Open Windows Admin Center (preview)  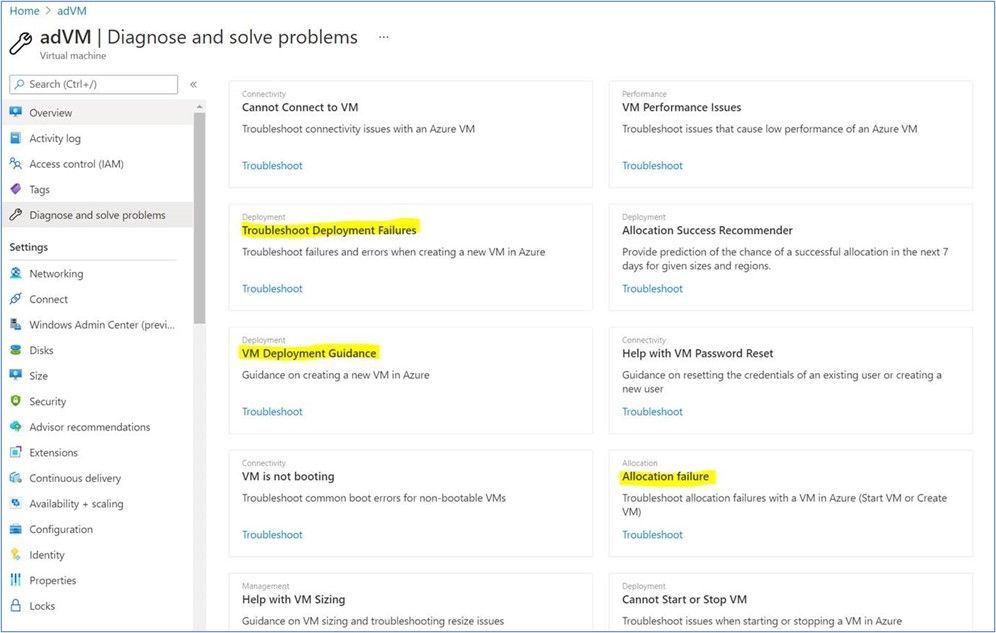point(100,324)
